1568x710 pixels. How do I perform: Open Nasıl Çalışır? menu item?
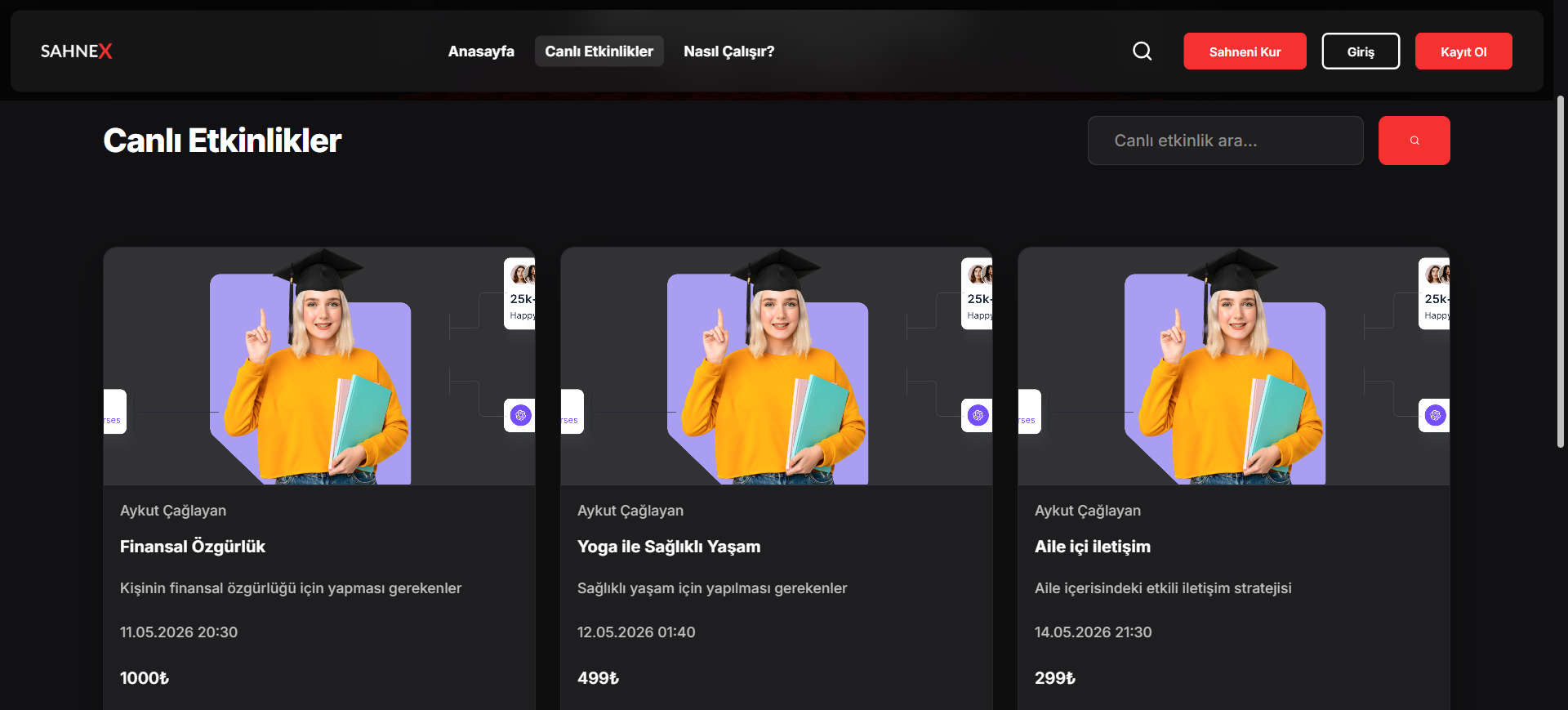[728, 51]
